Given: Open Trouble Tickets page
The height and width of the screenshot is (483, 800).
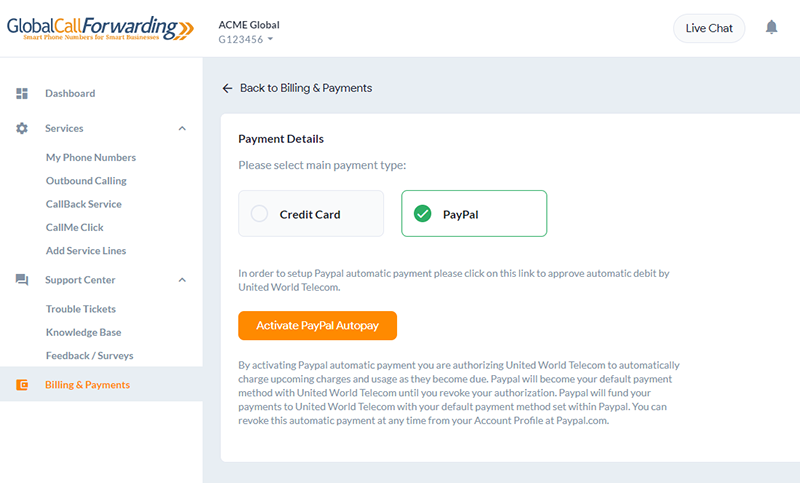Looking at the screenshot, I should pyautogui.click(x=81, y=309).
